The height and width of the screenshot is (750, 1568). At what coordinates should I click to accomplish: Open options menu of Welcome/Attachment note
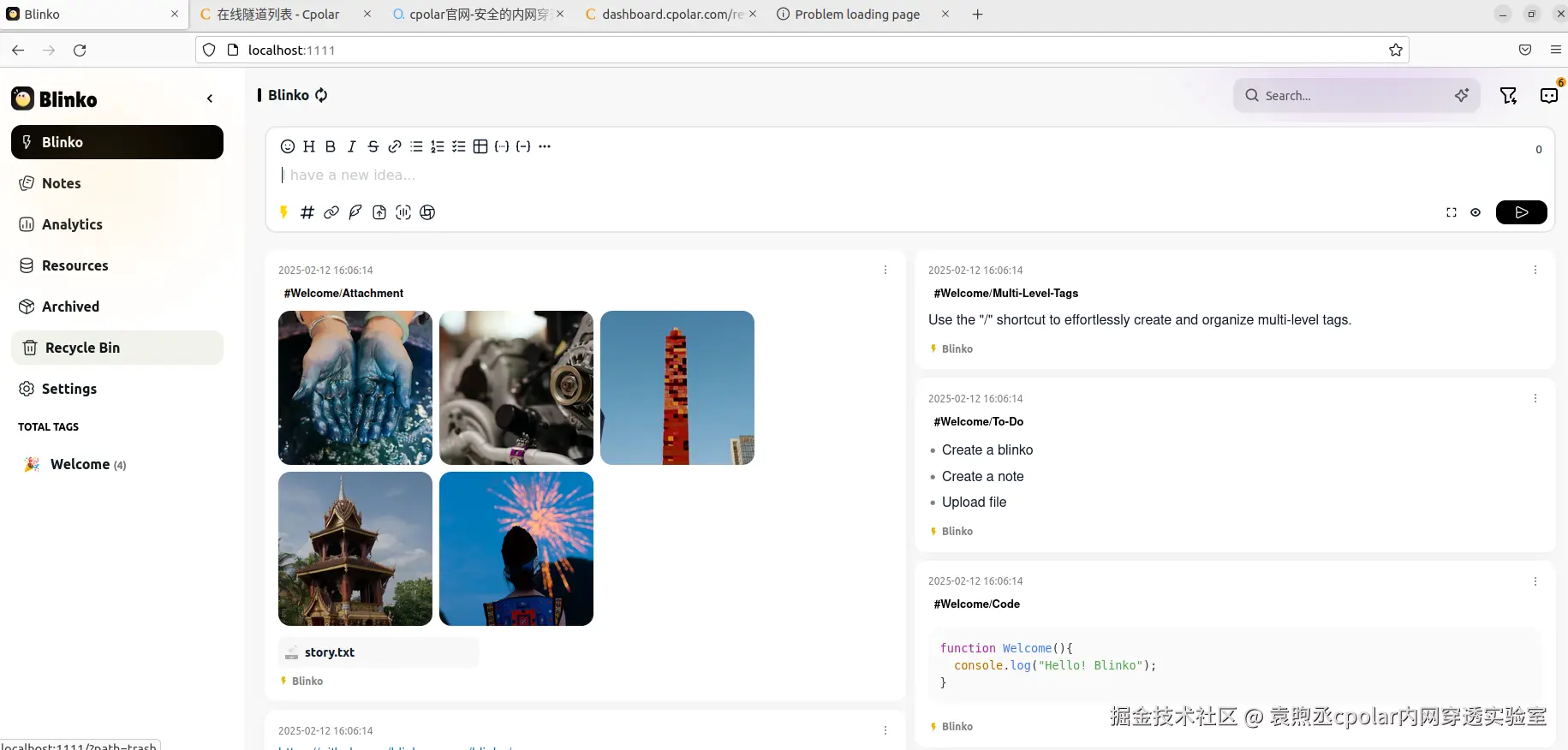(885, 270)
